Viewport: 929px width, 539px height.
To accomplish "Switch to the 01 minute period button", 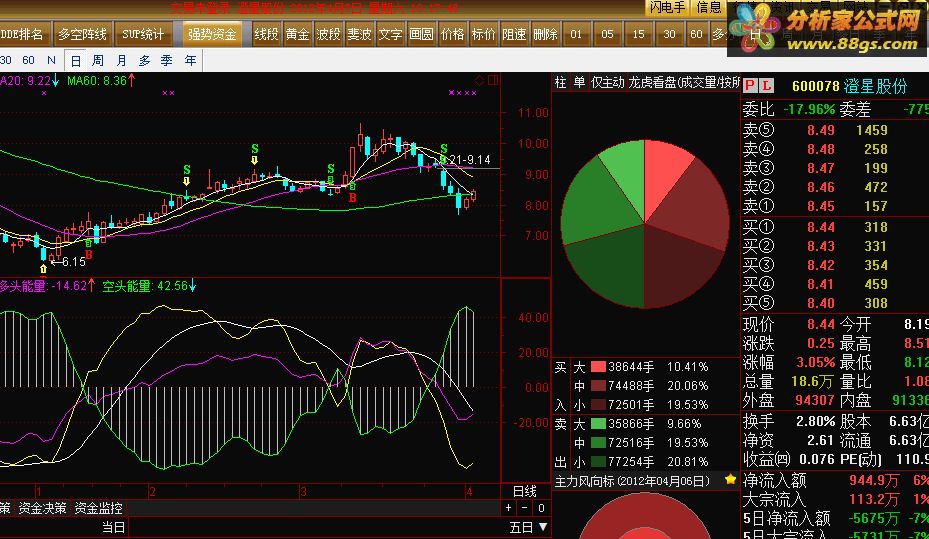I will click(x=576, y=34).
